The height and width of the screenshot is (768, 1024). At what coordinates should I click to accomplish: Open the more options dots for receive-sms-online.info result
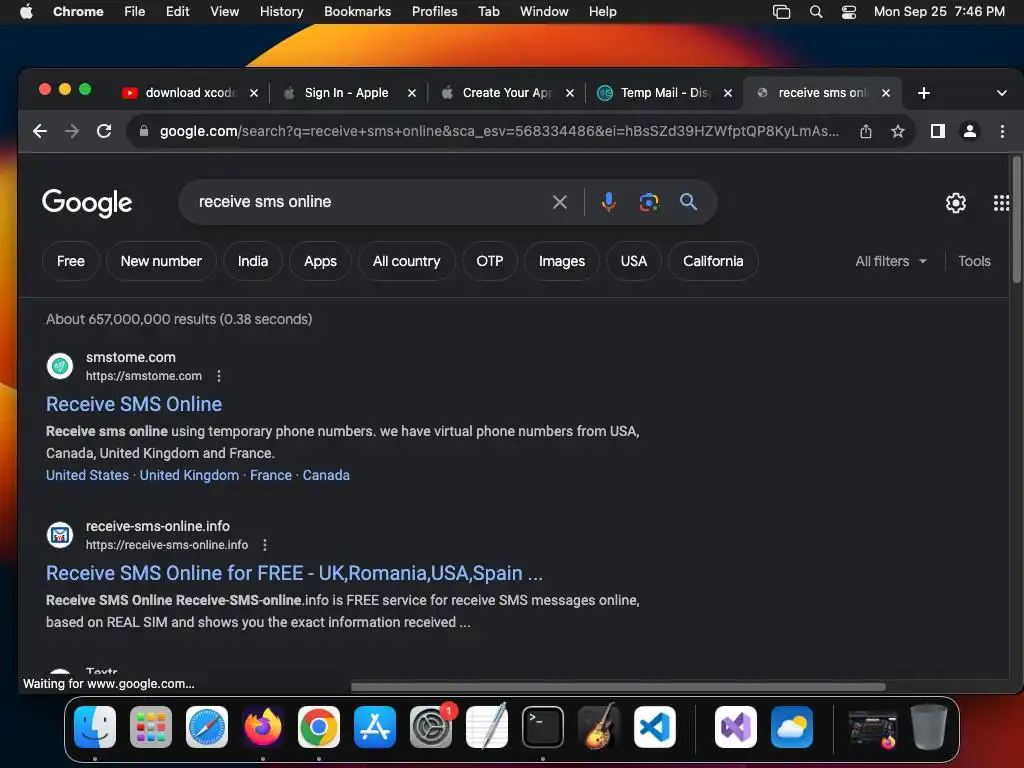264,545
